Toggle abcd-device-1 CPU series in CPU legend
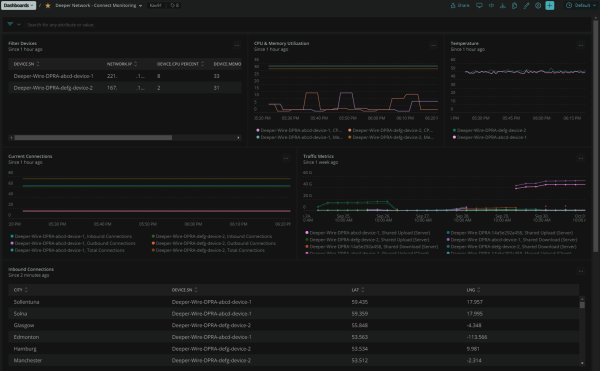Viewport: 600px width, 371px height. pos(299,130)
